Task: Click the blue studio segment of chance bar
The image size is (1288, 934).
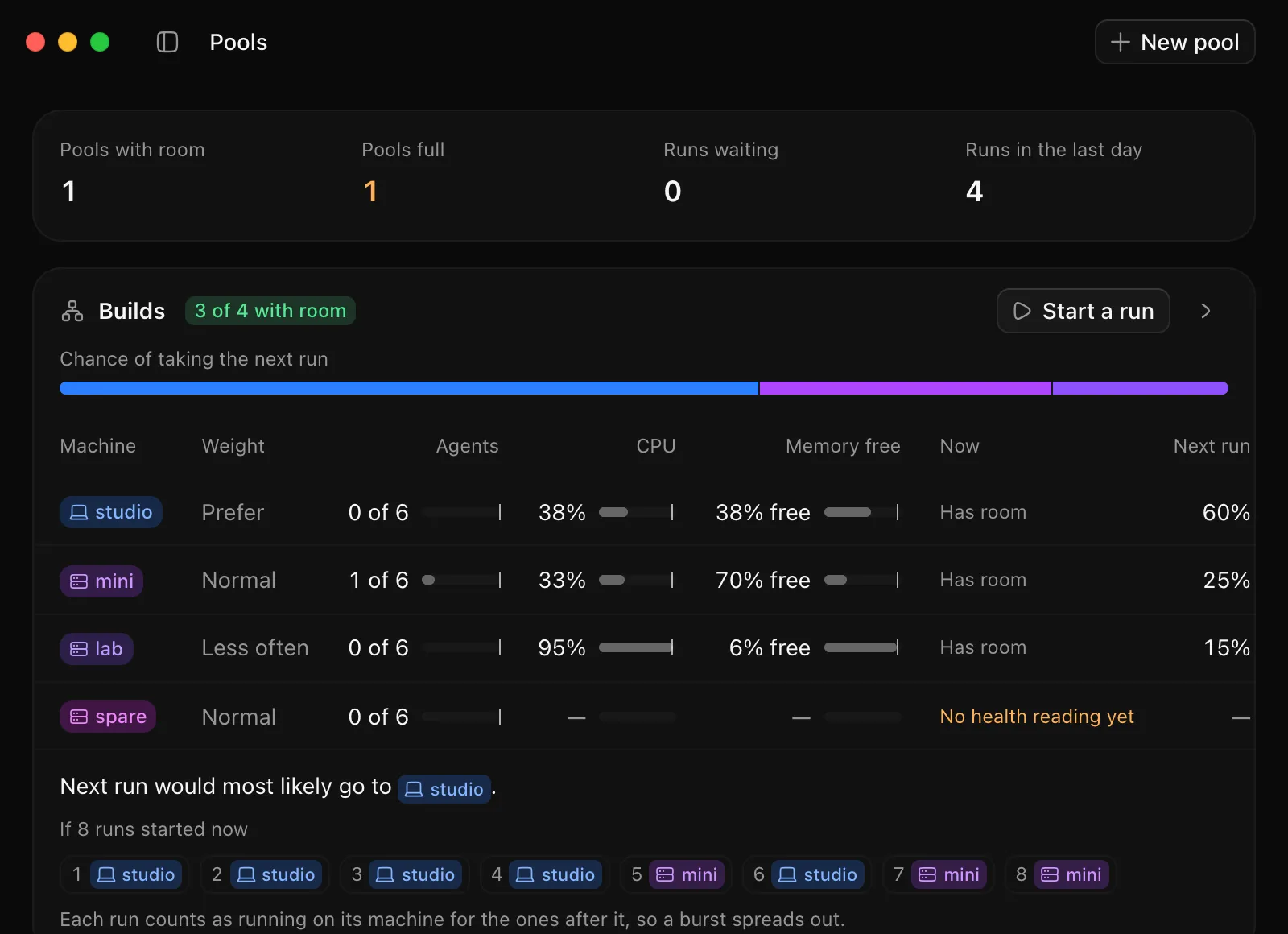Action: click(x=409, y=388)
